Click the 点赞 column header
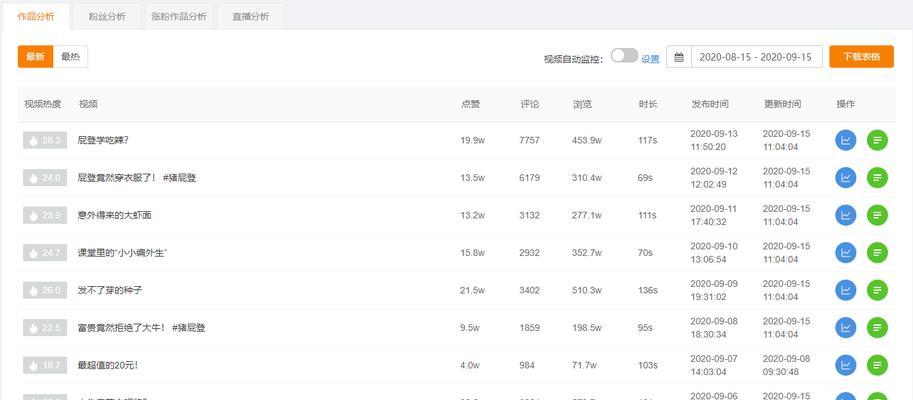This screenshot has width=913, height=400. point(470,104)
